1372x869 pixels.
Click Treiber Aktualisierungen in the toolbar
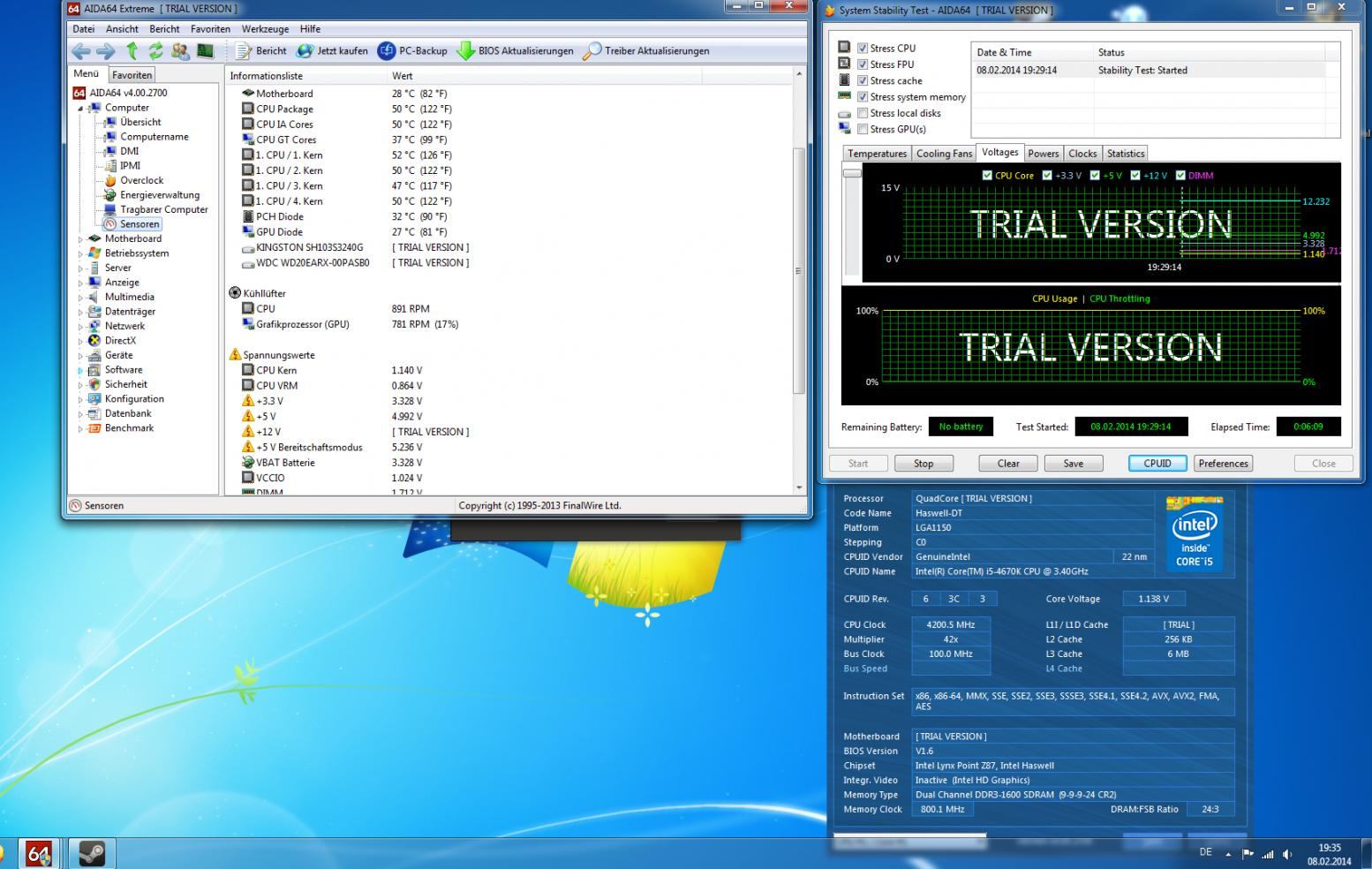point(646,51)
